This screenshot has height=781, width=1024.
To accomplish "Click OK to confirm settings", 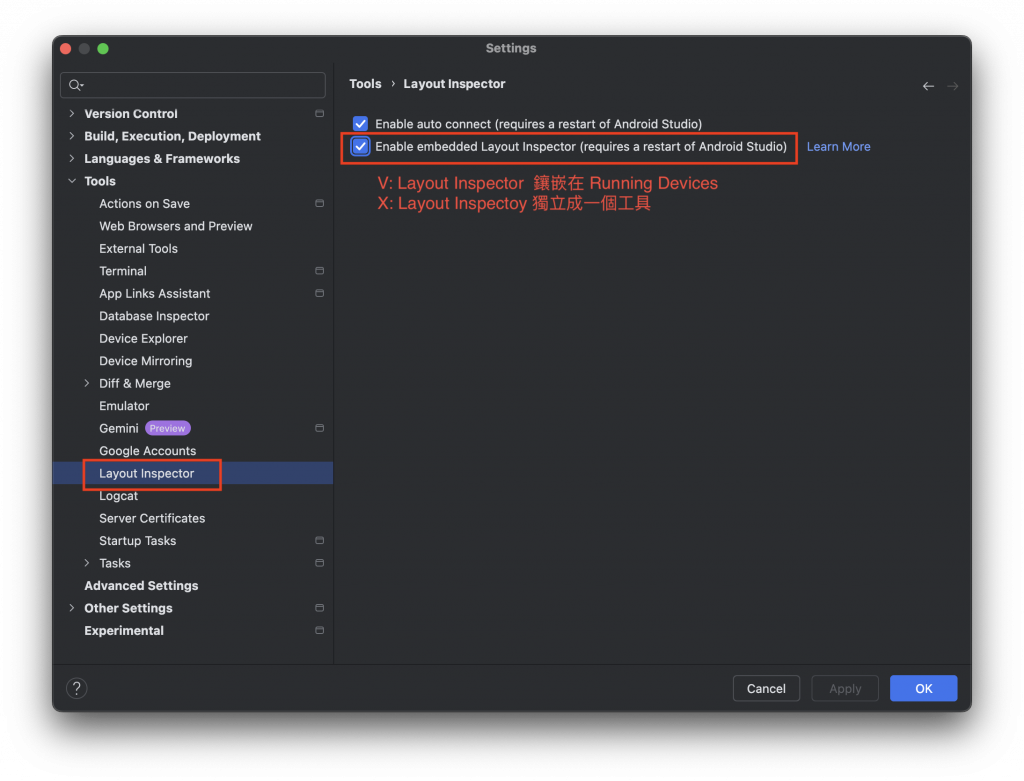I will pos(923,688).
